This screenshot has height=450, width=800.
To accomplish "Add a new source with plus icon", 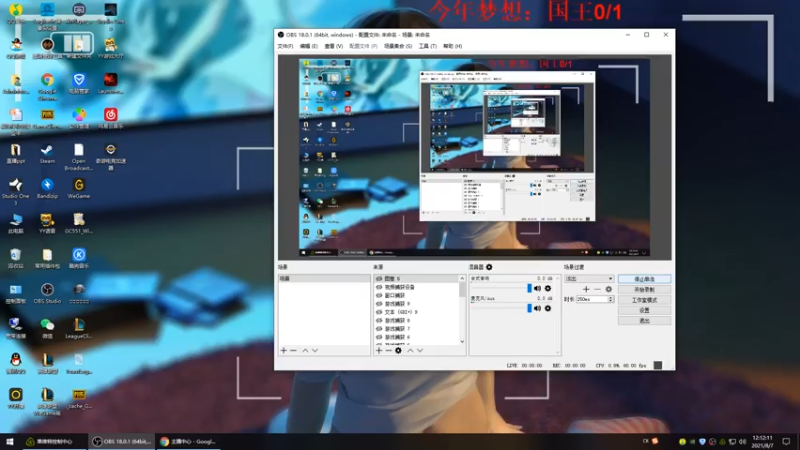I will pos(379,351).
